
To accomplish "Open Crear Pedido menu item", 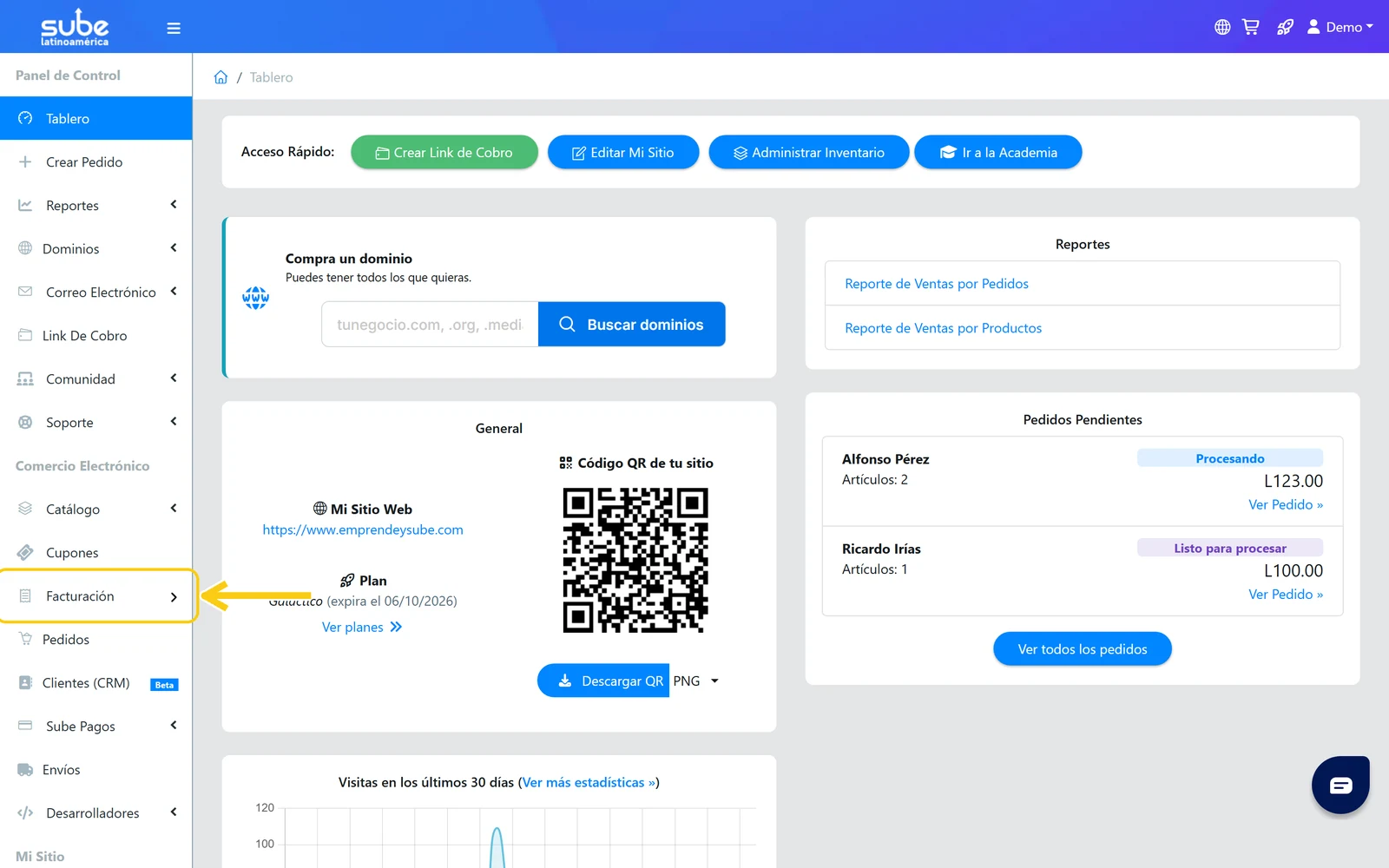I will pos(95,161).
